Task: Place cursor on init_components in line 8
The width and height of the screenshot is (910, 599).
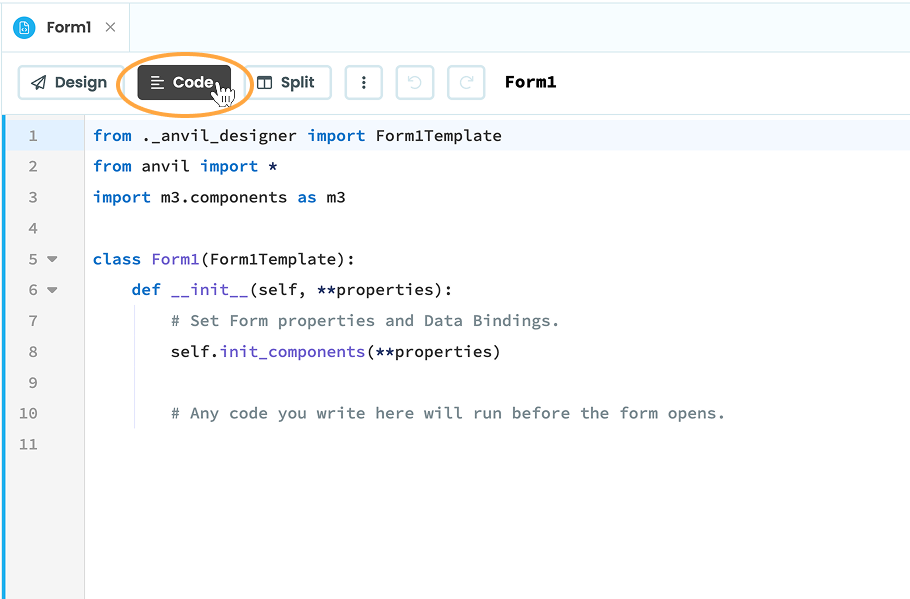Action: pyautogui.click(x=292, y=352)
